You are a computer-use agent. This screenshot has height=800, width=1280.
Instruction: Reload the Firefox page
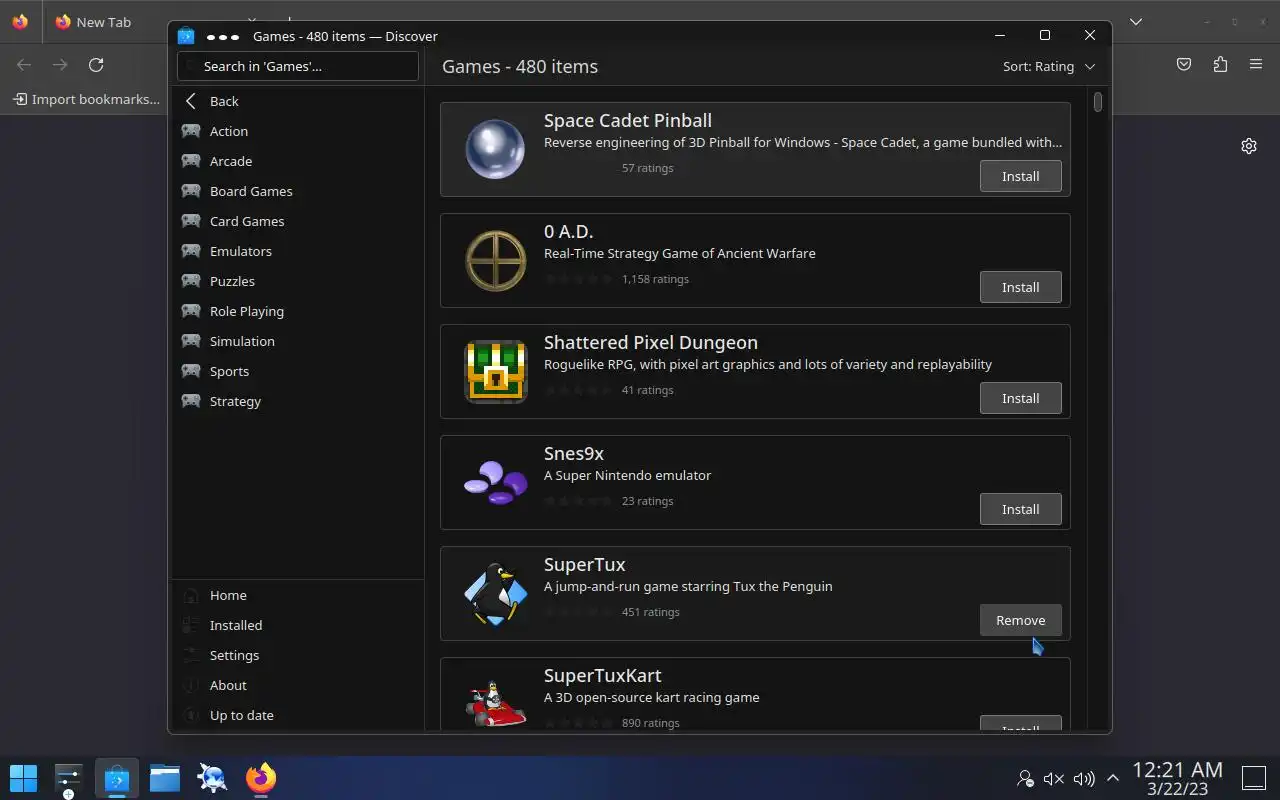pyautogui.click(x=96, y=65)
